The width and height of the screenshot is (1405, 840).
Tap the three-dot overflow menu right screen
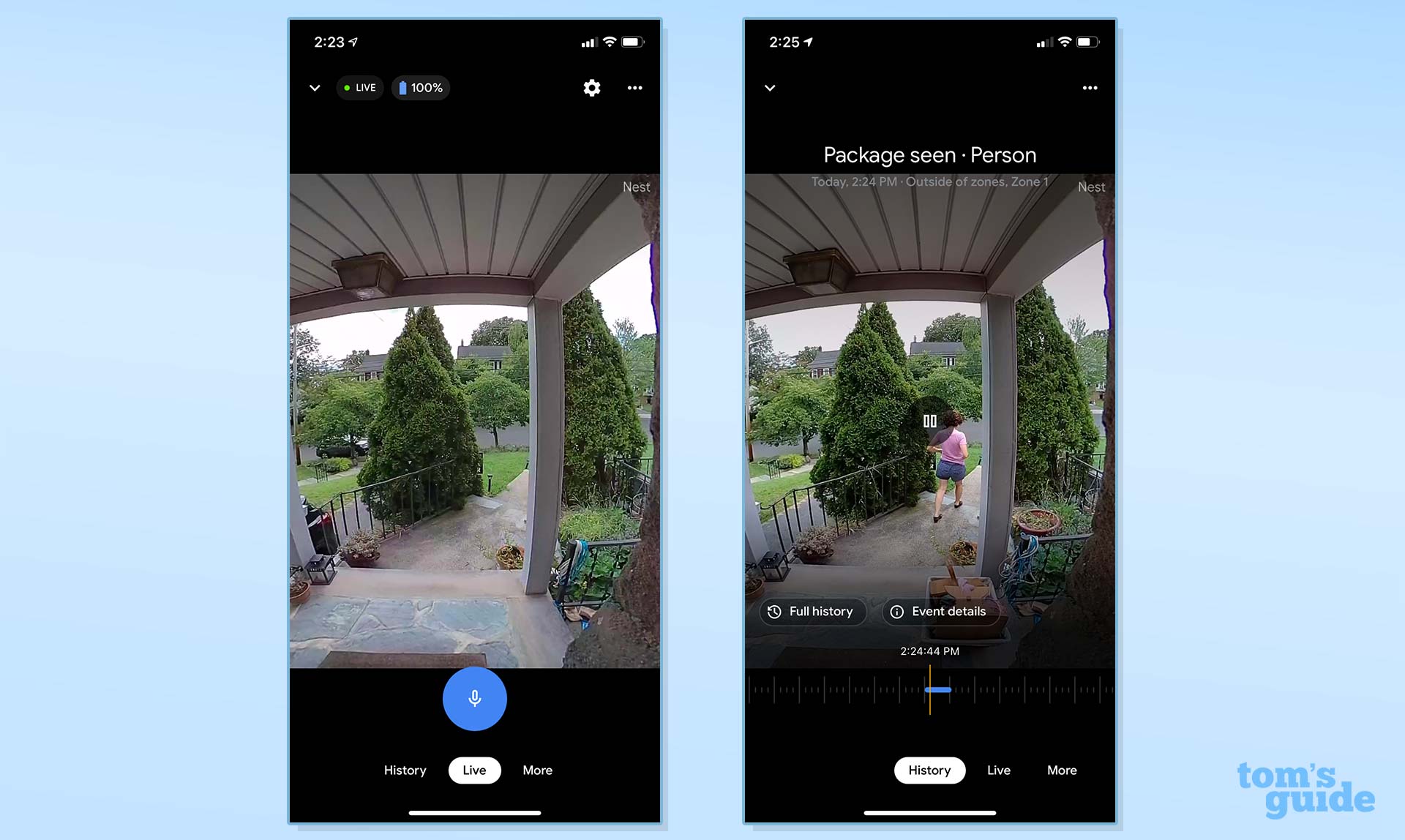click(x=1090, y=88)
